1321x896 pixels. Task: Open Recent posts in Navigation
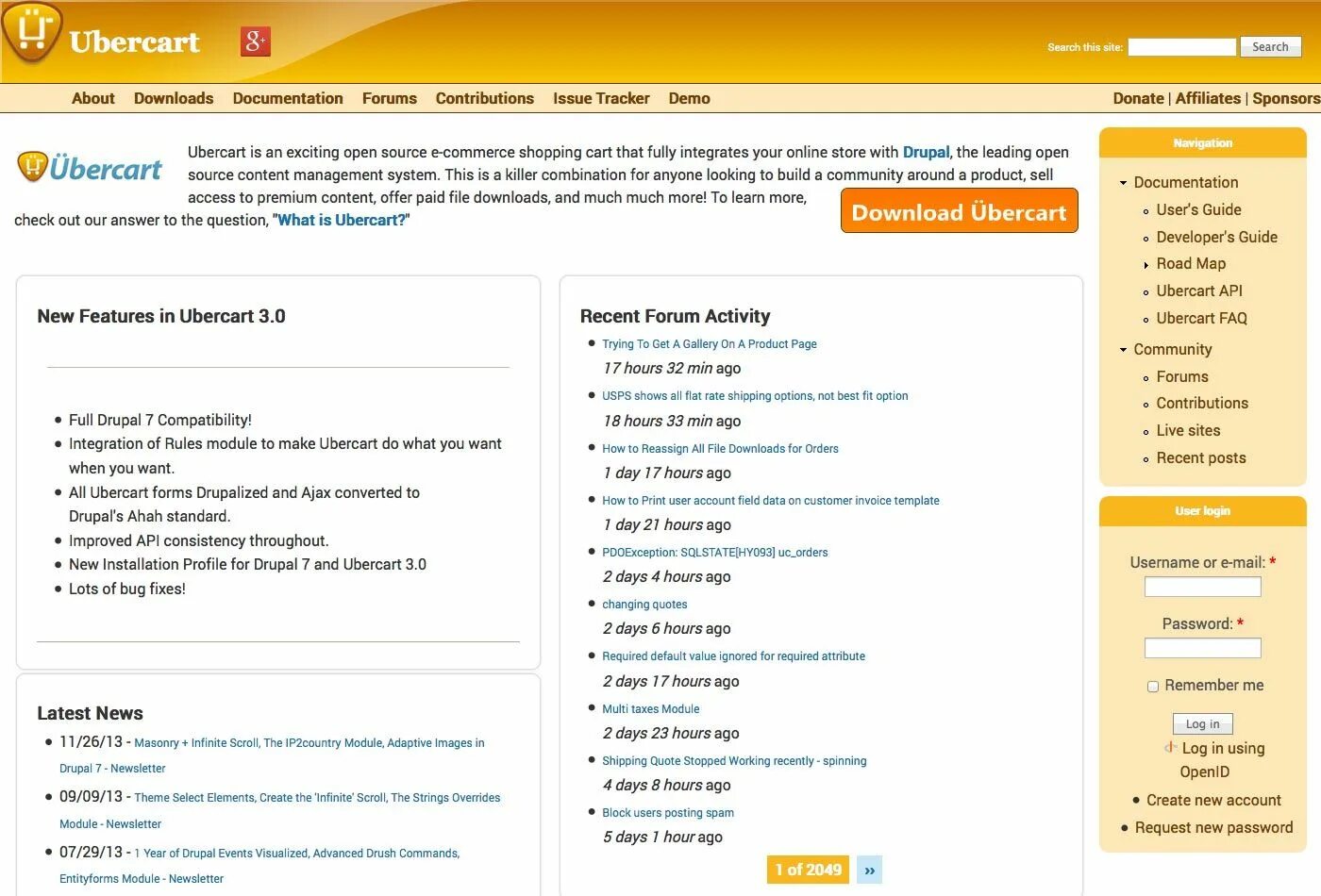[x=1201, y=457]
